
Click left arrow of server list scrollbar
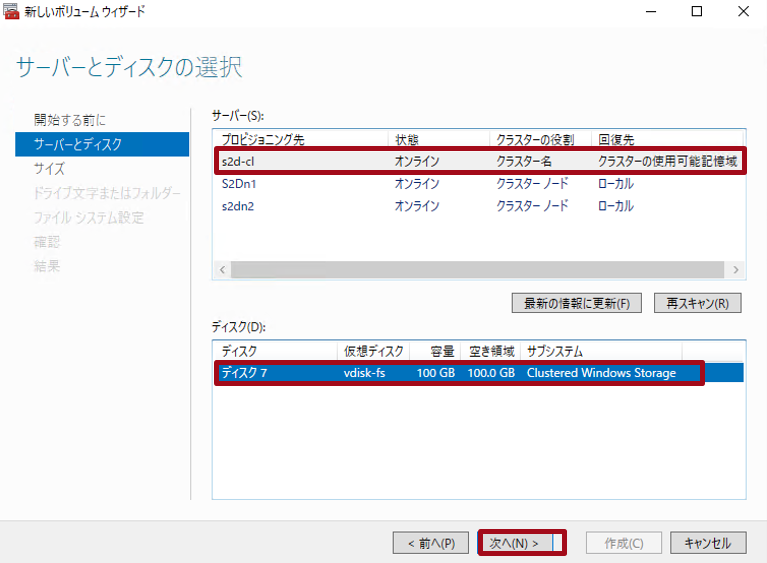pyautogui.click(x=222, y=270)
